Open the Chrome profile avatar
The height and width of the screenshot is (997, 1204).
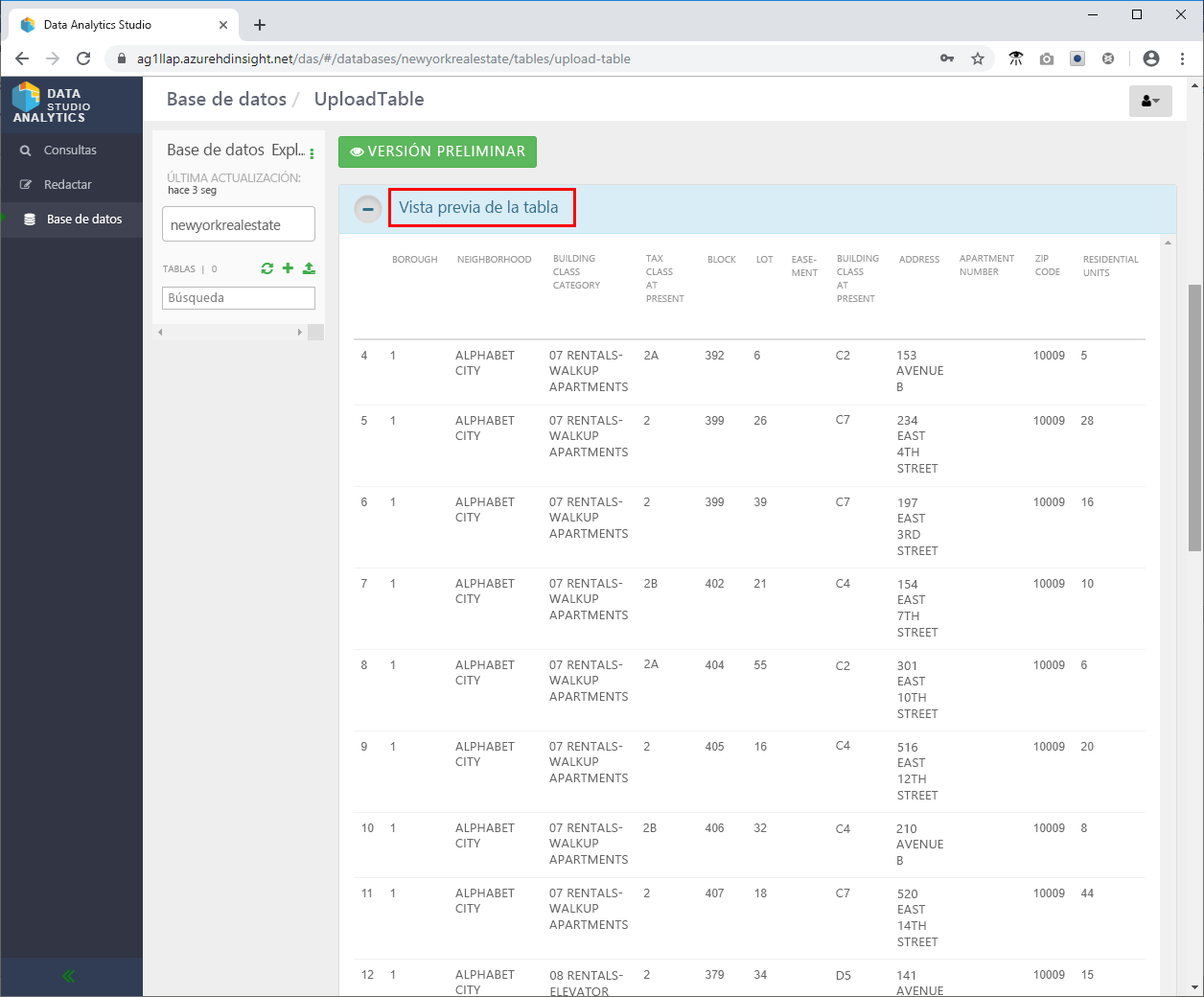coord(1151,58)
